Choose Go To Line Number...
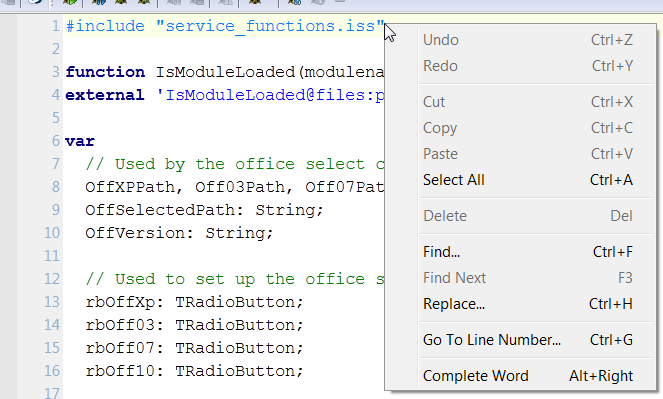This screenshot has height=399, width=663. pos(528,340)
